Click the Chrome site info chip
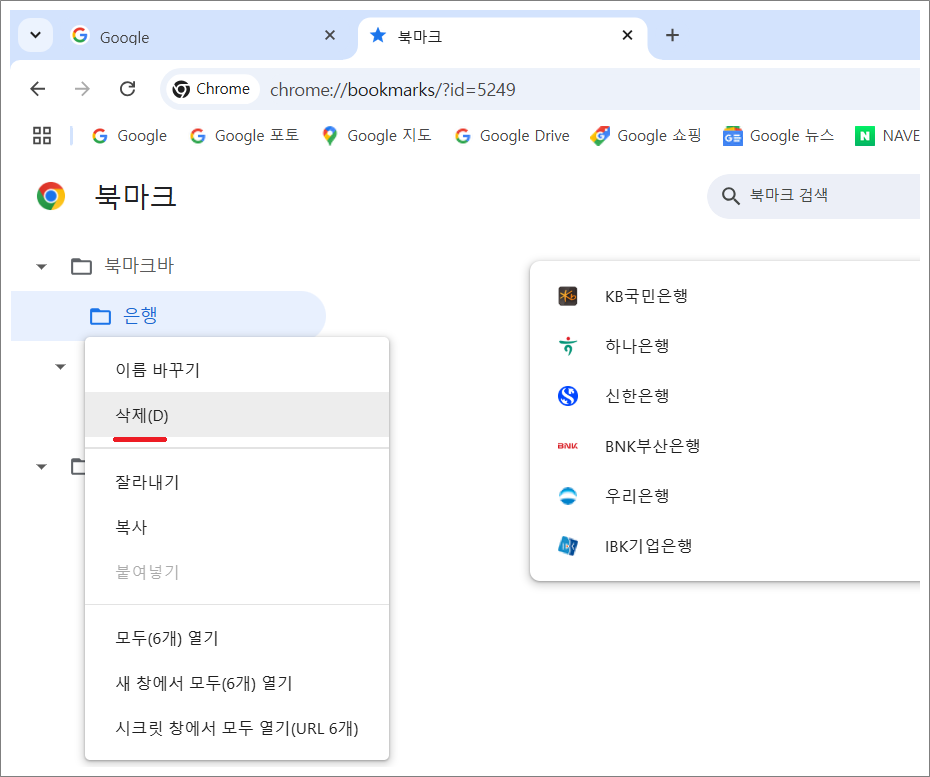 212,89
